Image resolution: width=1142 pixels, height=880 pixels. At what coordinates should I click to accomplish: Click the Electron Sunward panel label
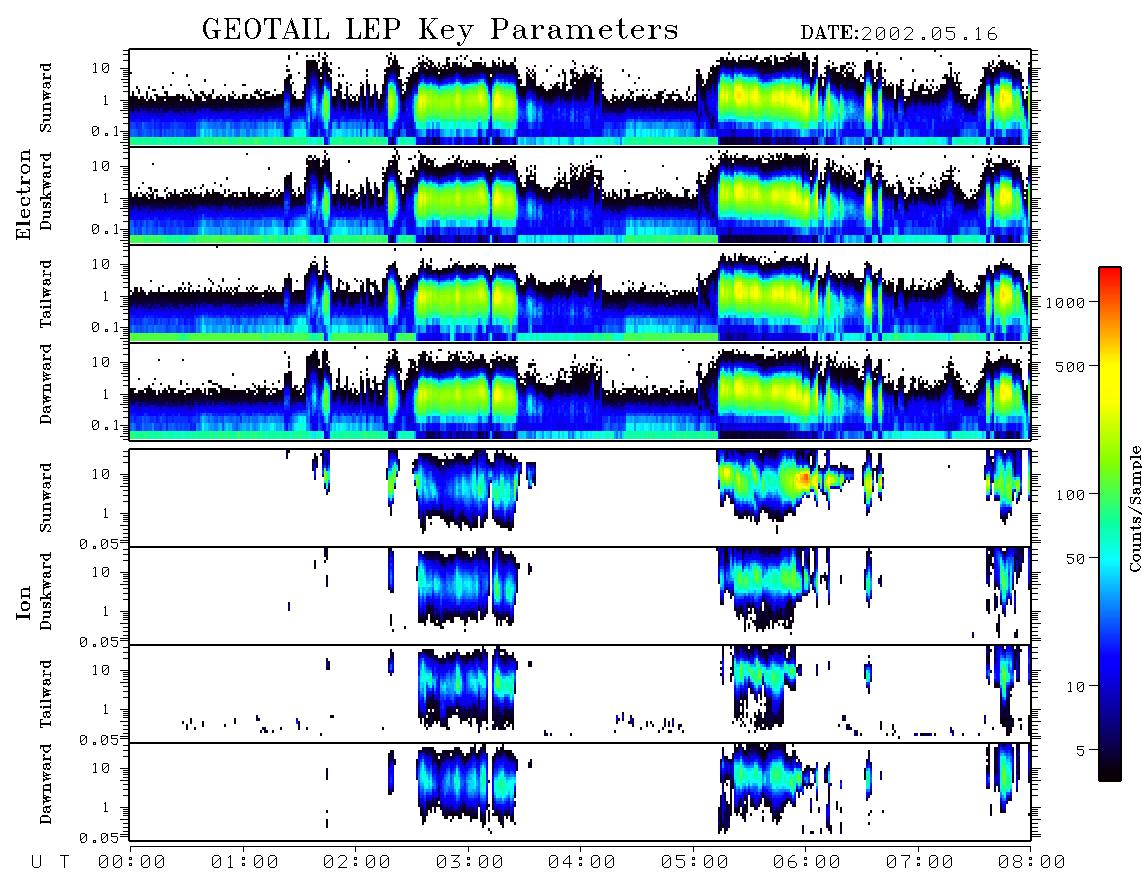click(46, 97)
